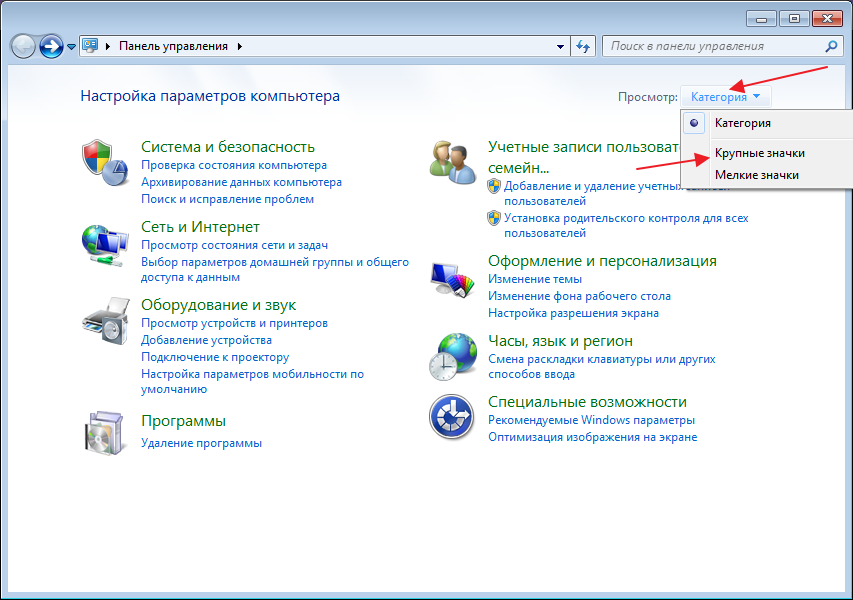Click the Programs category icon
The height and width of the screenshot is (600, 853).
(x=104, y=431)
